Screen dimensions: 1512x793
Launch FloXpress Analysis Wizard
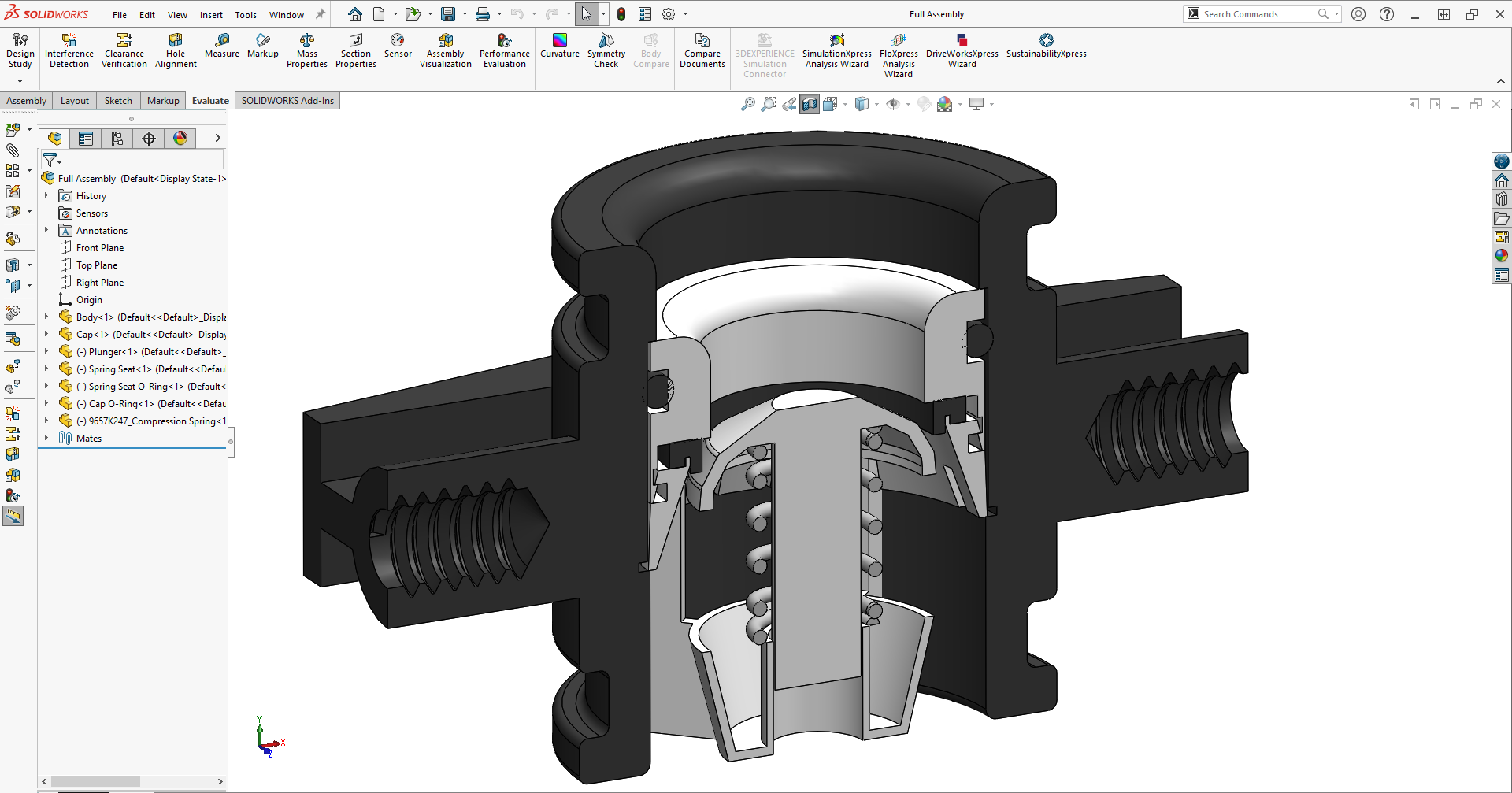pos(899,55)
